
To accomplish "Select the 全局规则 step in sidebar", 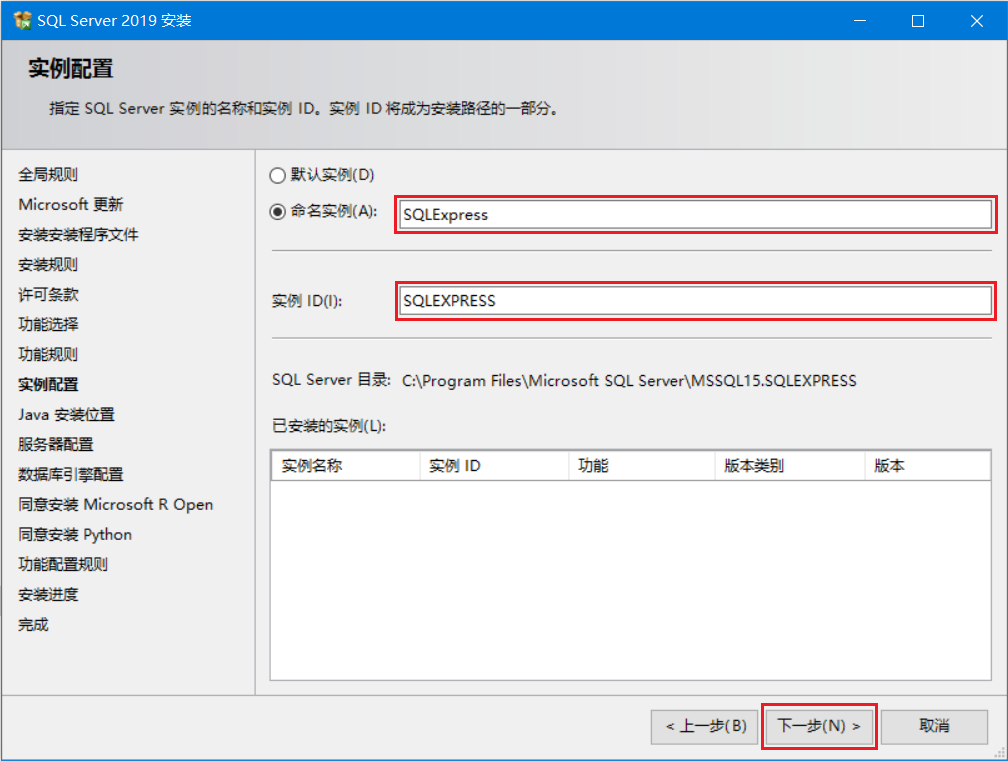I will (x=48, y=175).
